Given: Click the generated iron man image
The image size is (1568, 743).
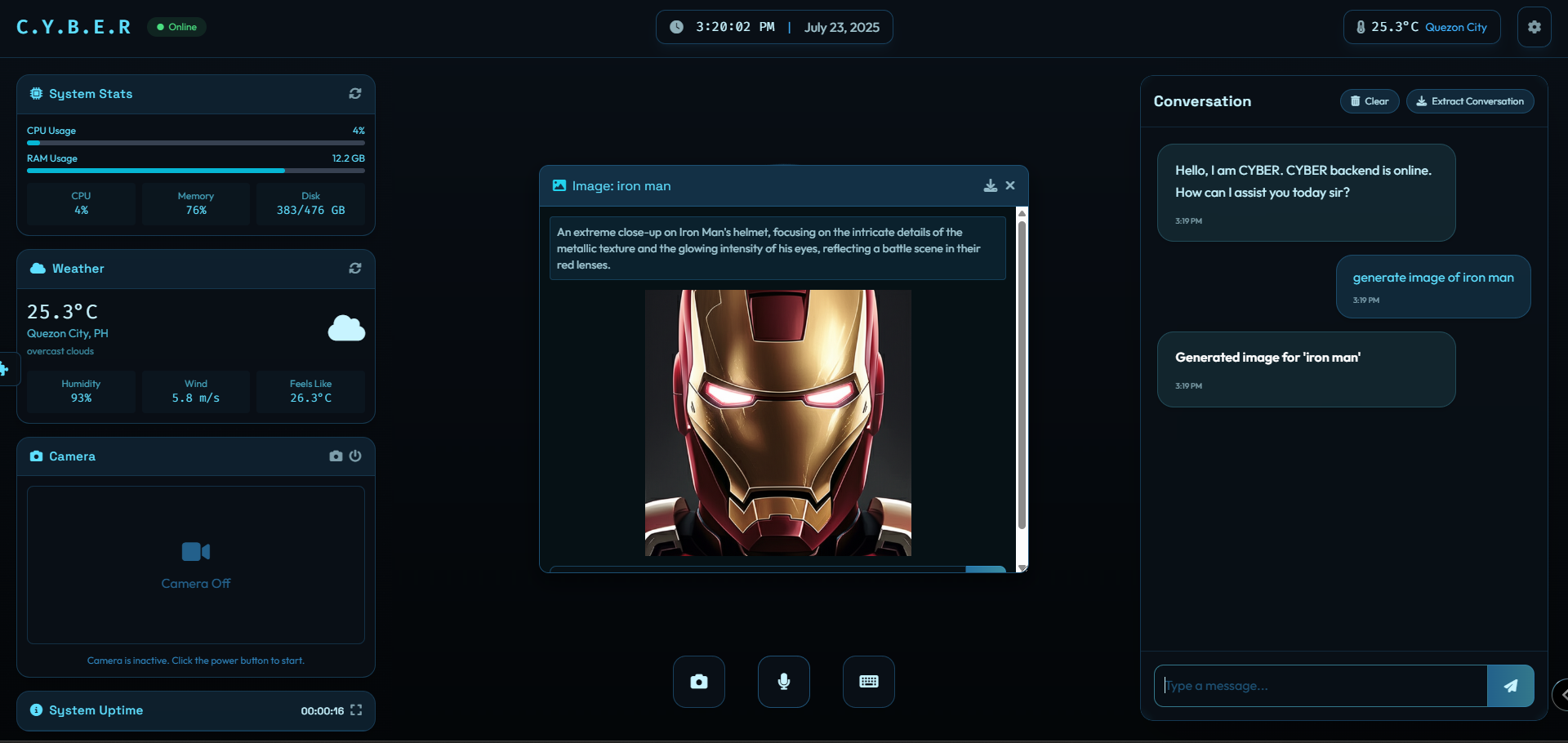Looking at the screenshot, I should pos(778,423).
